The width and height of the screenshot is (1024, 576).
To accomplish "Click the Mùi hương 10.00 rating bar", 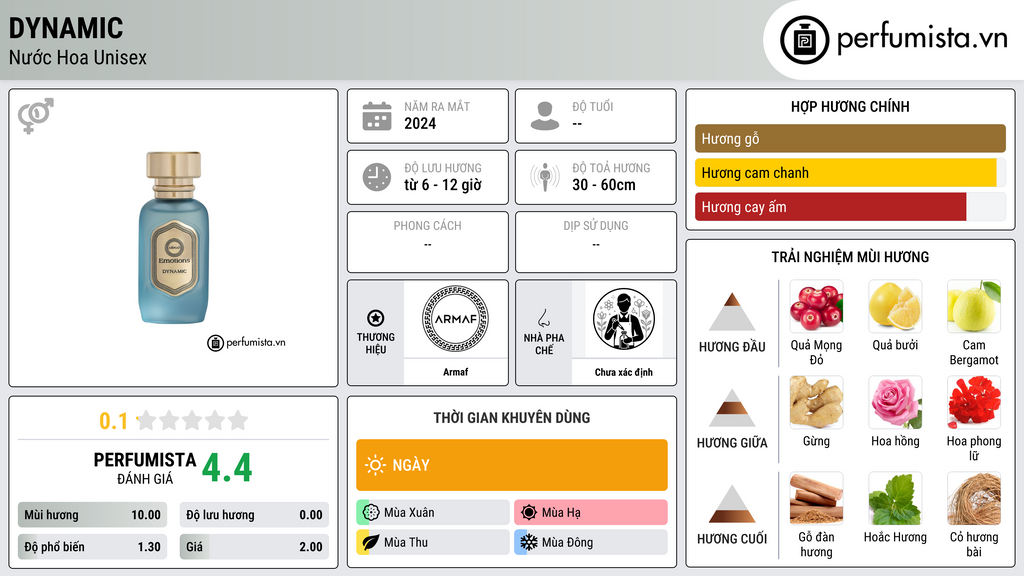I will pos(92,515).
